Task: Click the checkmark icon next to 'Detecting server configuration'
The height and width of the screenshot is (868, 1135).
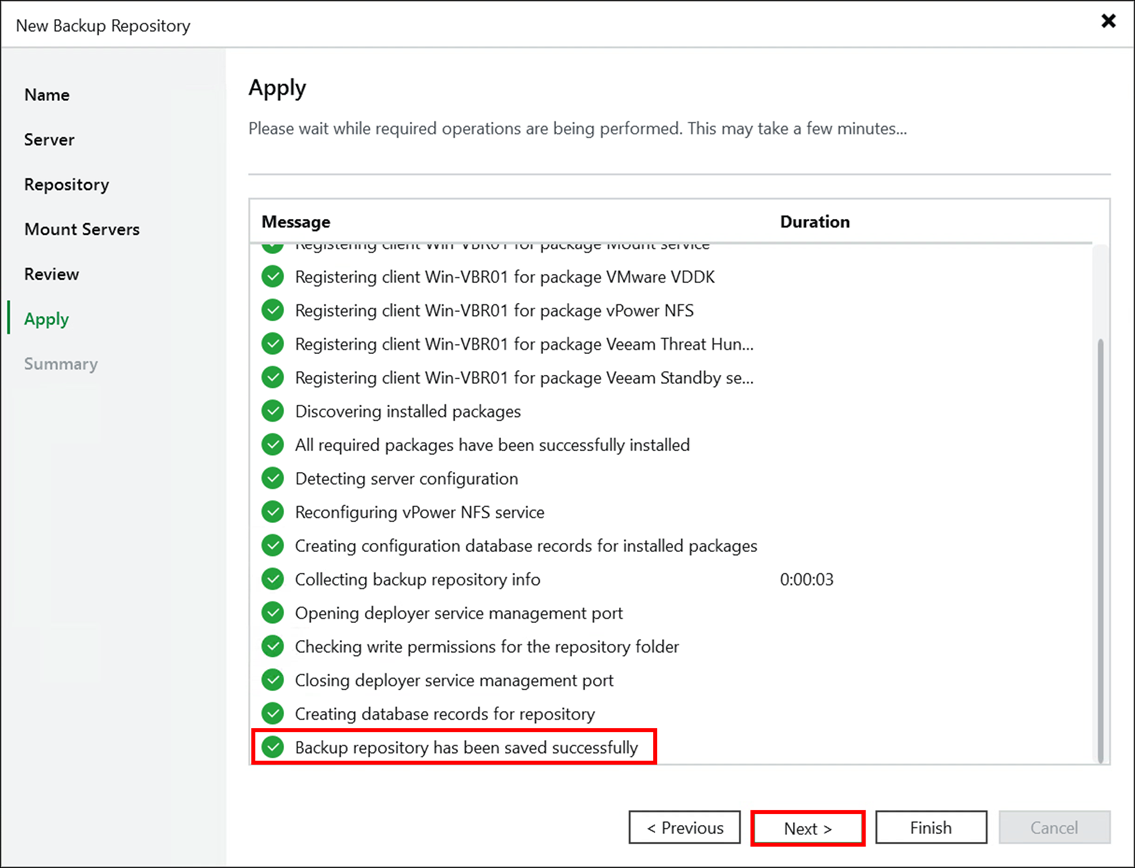Action: (x=272, y=478)
